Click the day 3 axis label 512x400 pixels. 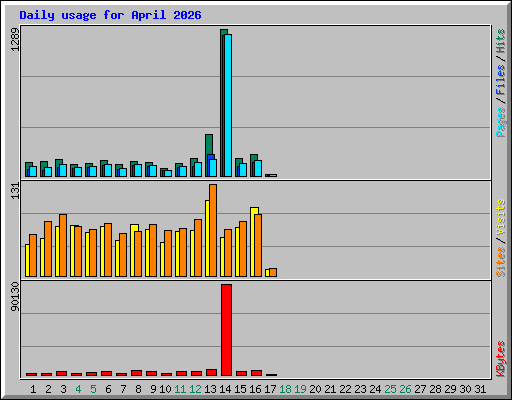coord(63,389)
